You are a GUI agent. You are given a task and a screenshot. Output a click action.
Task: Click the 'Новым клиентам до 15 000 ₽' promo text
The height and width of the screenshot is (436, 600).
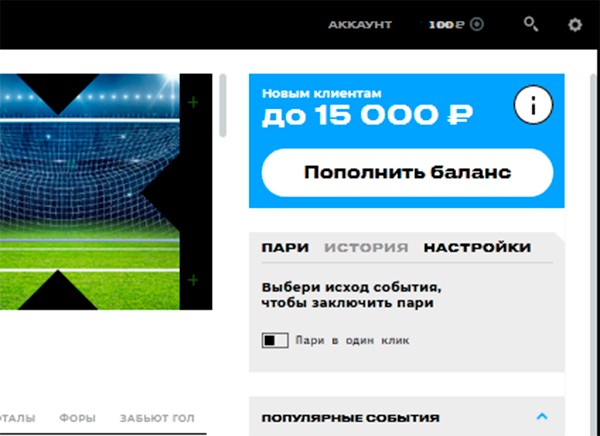coord(367,108)
